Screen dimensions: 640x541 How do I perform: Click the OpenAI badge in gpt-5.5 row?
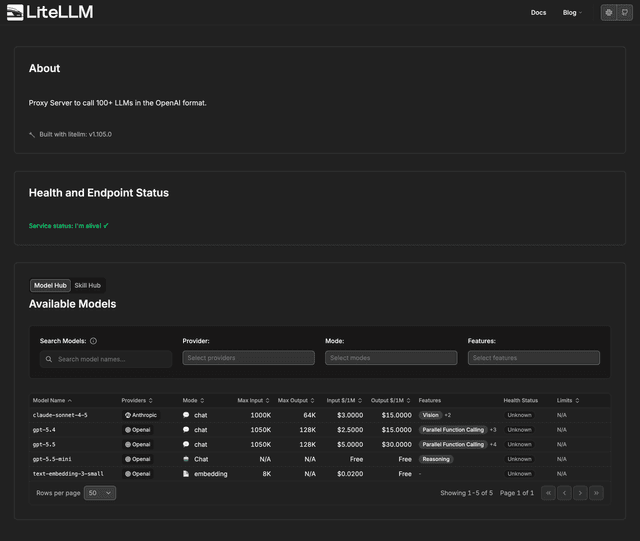pyautogui.click(x=138, y=445)
